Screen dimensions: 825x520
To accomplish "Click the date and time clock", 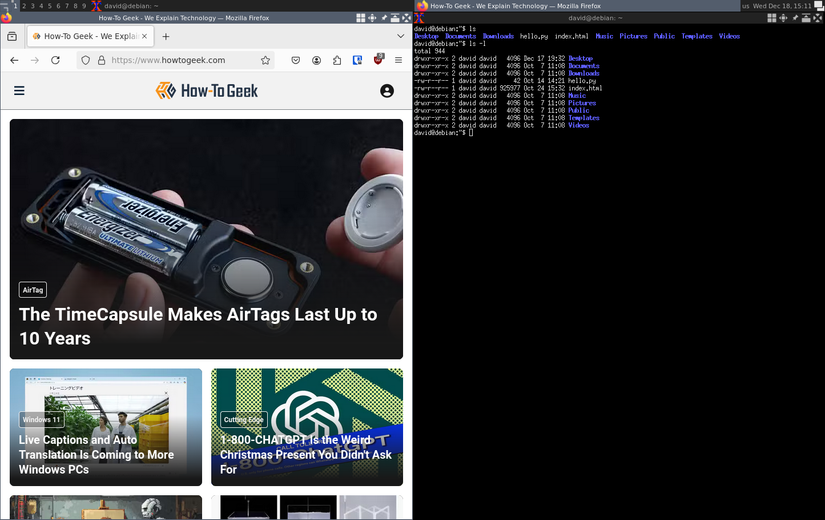I will (782, 6).
